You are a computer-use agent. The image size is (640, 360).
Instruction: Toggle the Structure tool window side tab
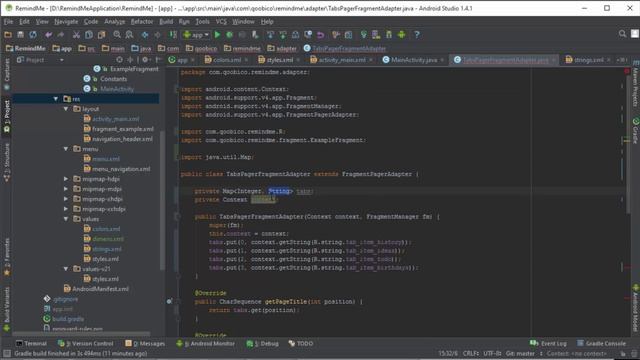click(x=6, y=162)
